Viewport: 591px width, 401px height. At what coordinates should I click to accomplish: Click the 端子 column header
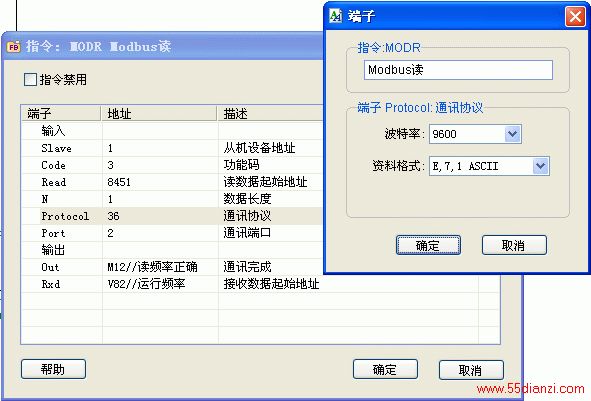point(61,113)
